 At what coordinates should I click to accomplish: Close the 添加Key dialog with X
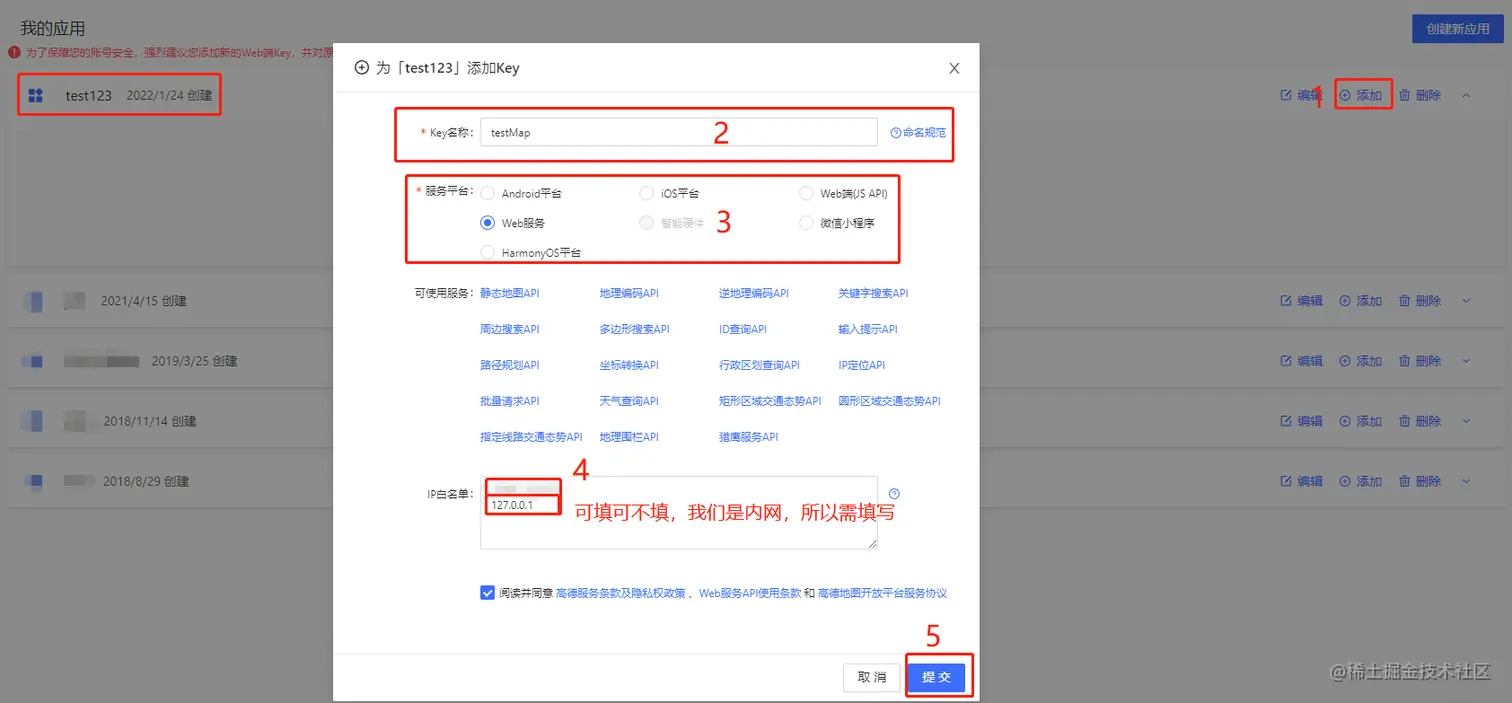pos(954,68)
